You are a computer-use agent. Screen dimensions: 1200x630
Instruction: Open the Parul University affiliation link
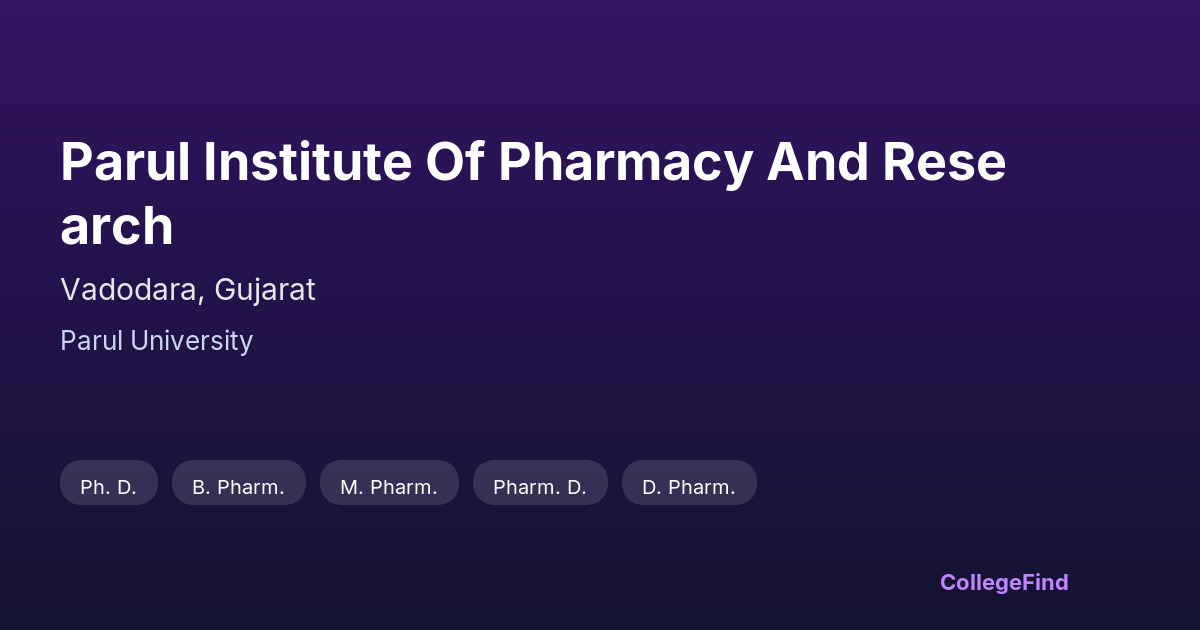[x=156, y=341]
